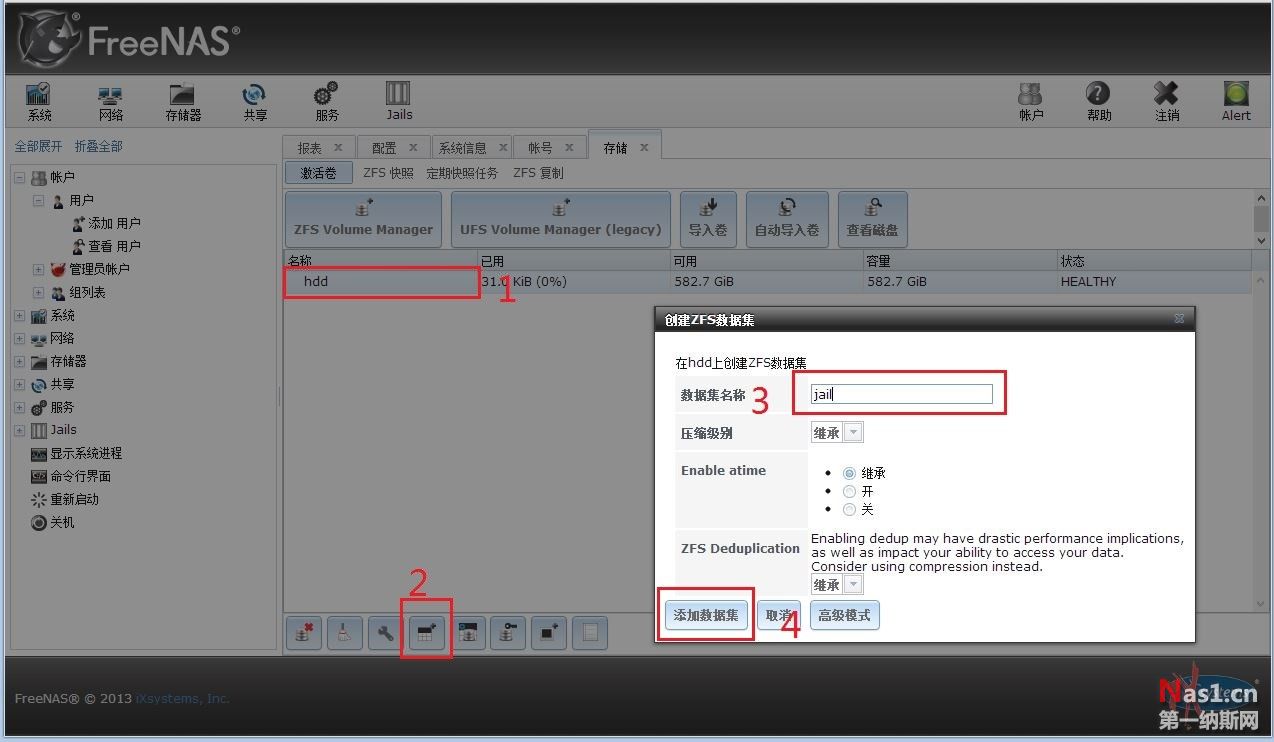Click the 查看磁盘 button
Screen dimensions: 1274x742
point(872,219)
